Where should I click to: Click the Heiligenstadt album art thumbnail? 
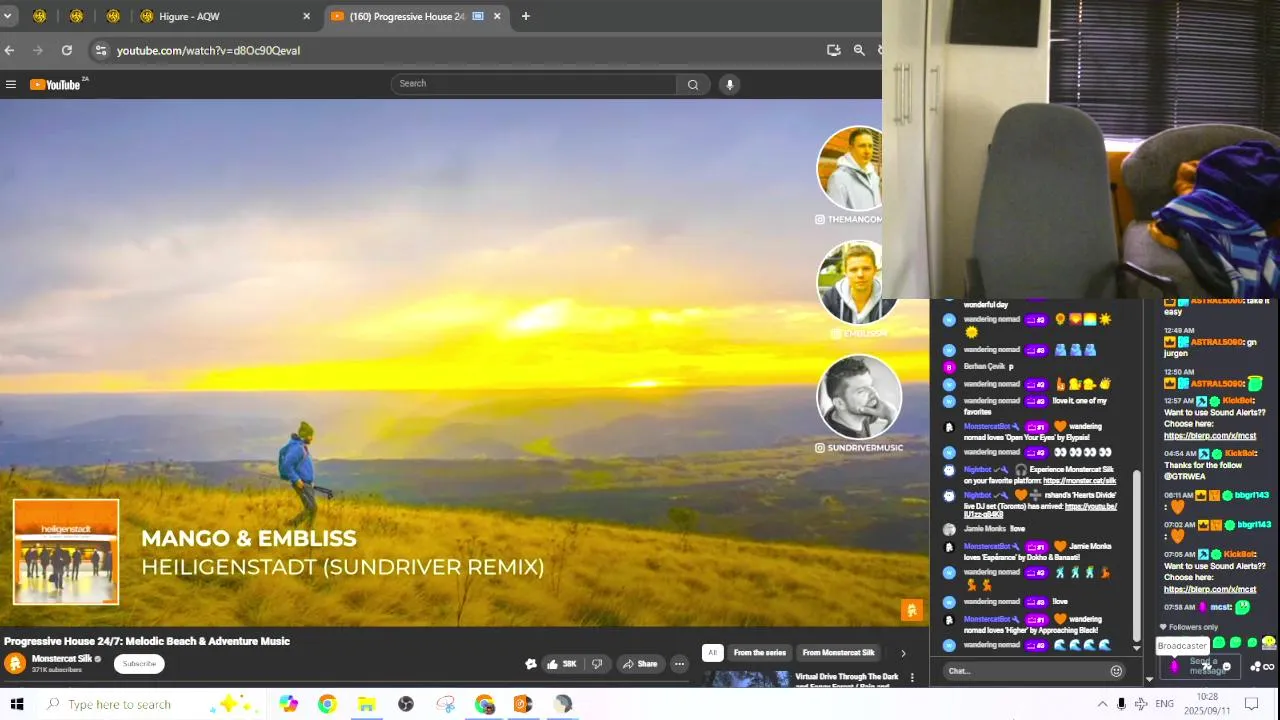[66, 552]
